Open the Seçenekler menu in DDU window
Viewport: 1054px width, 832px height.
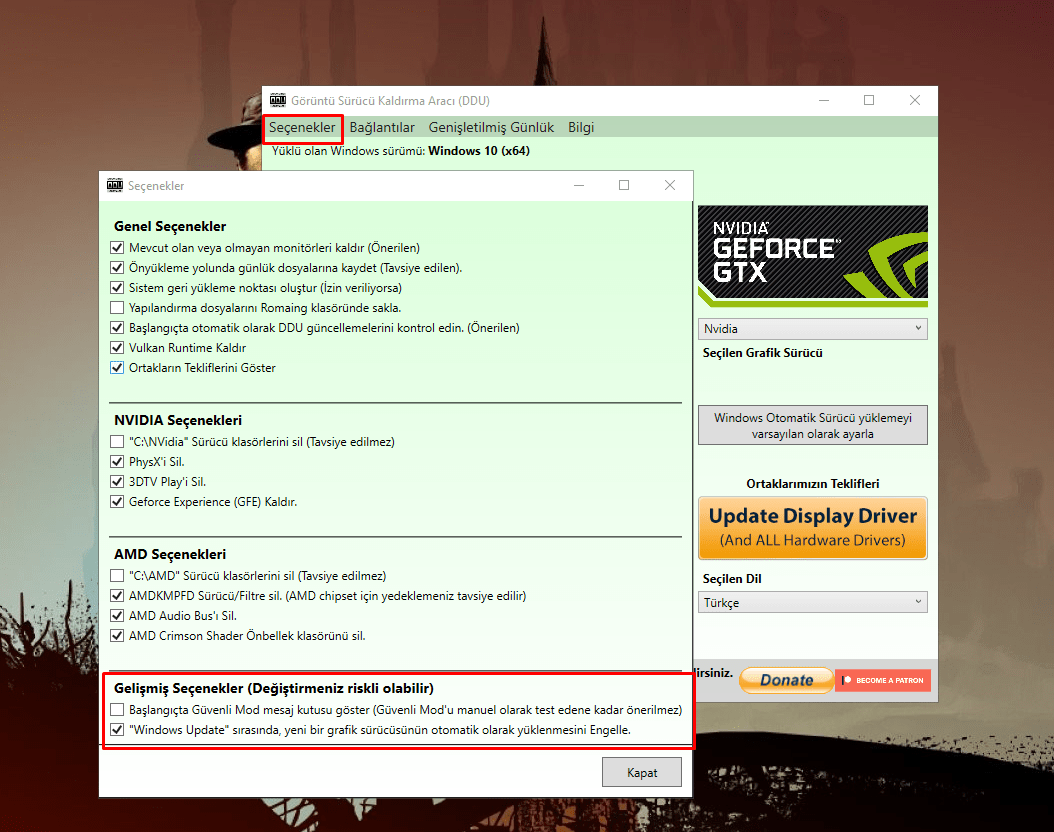(x=302, y=128)
